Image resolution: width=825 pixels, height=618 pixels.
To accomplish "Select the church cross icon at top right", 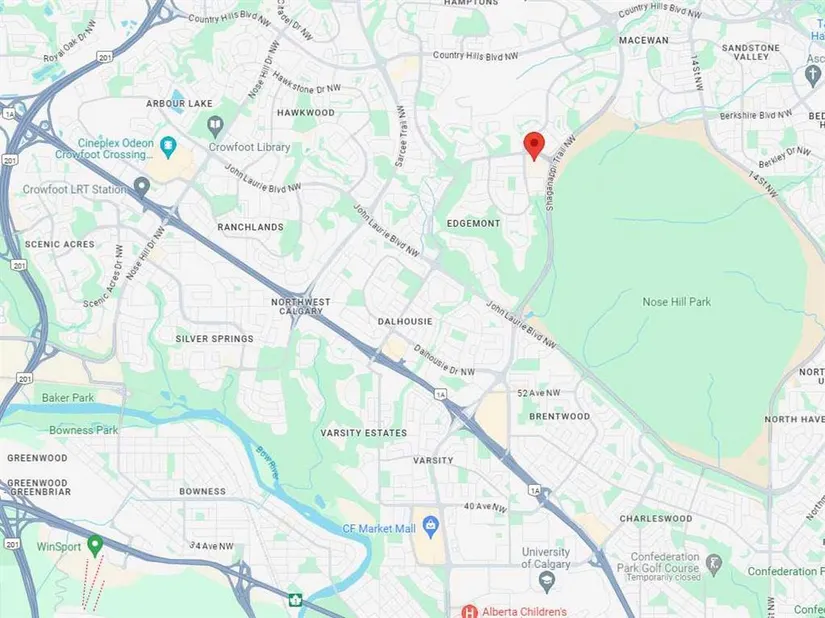I will point(813,76).
